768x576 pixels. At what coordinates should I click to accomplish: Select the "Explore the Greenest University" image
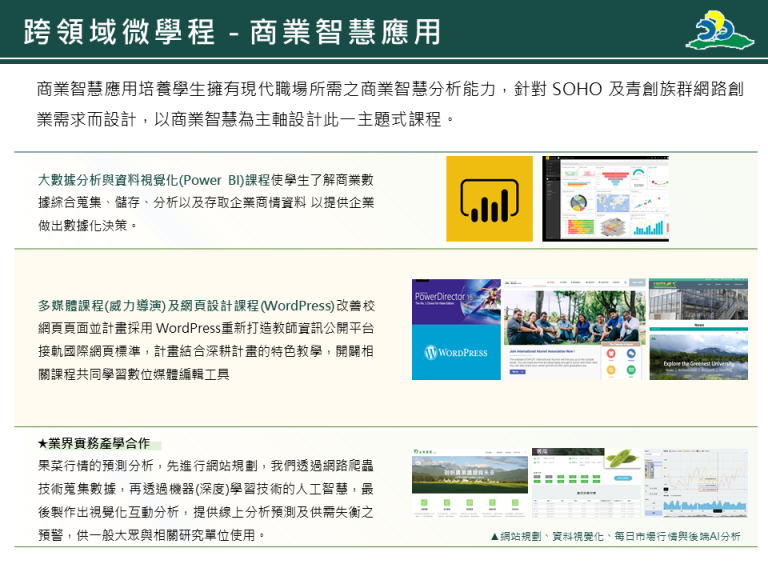[698, 350]
